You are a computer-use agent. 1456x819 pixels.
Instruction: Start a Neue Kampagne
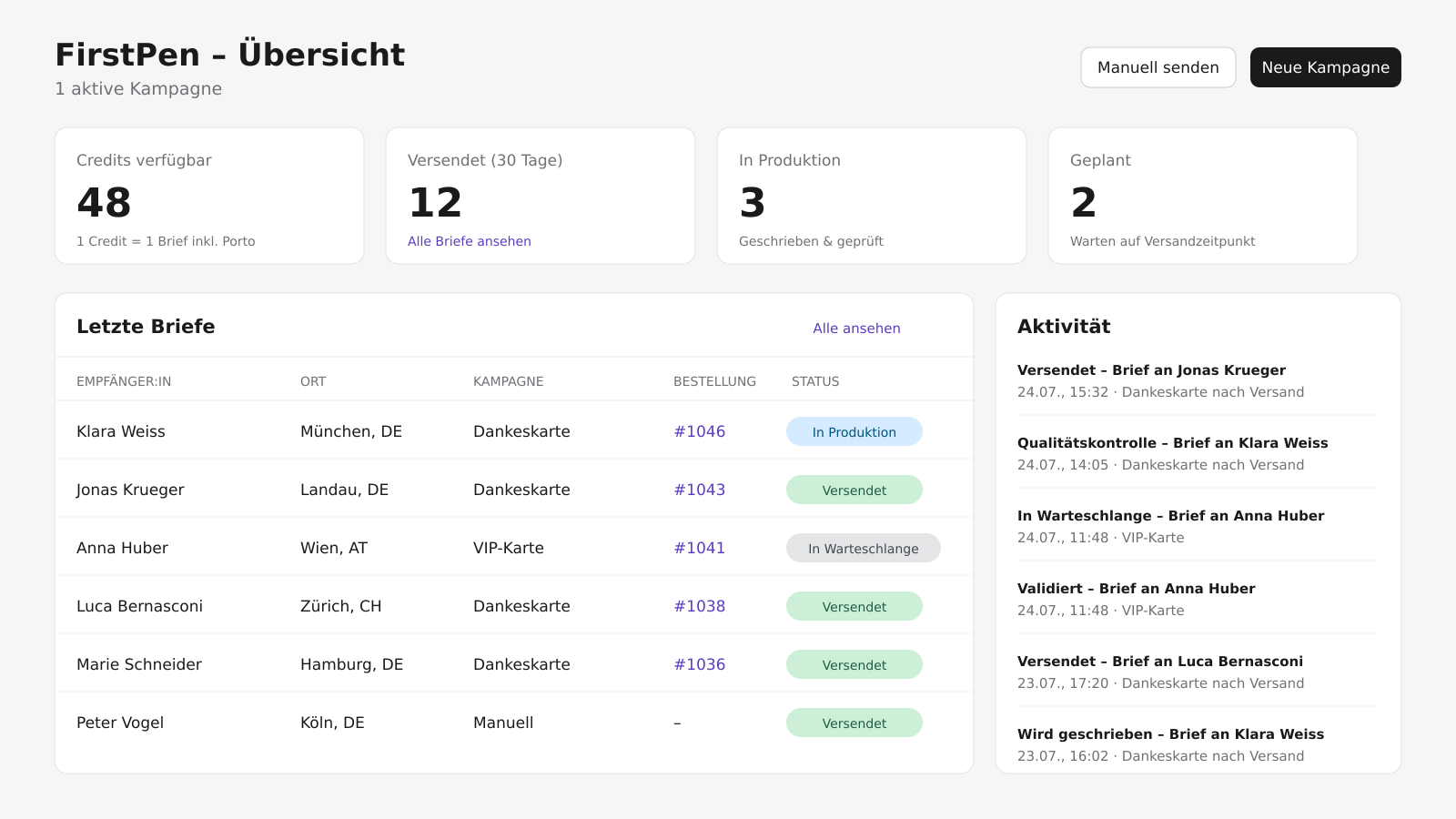1325,67
